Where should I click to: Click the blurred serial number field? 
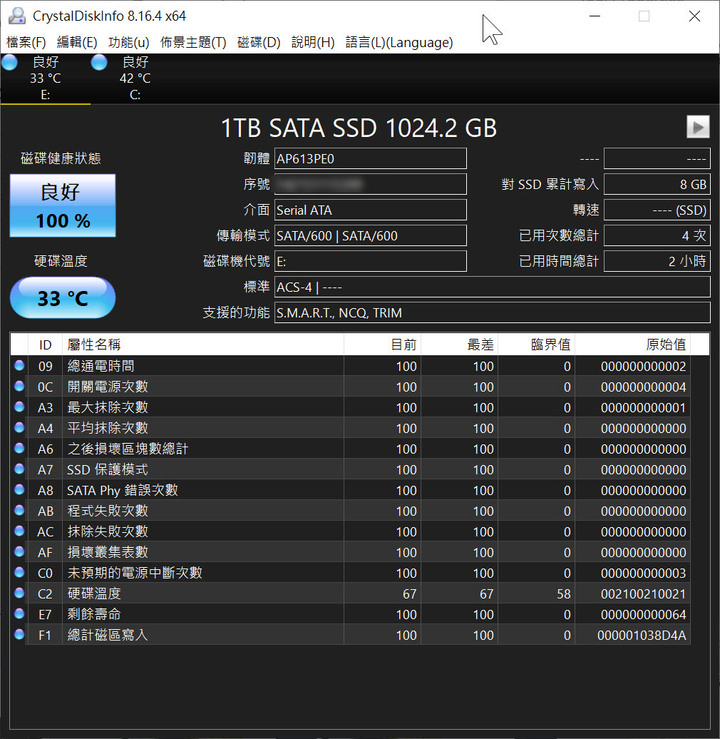(370, 184)
